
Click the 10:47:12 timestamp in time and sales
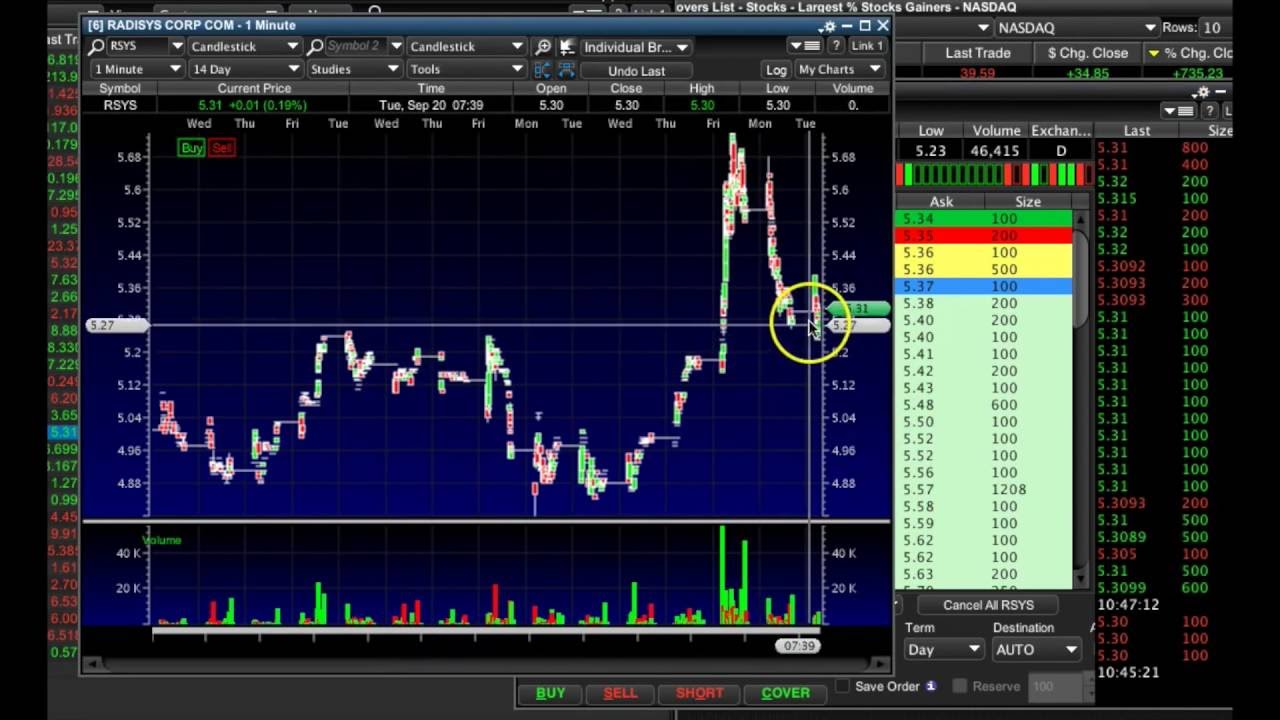[1128, 605]
